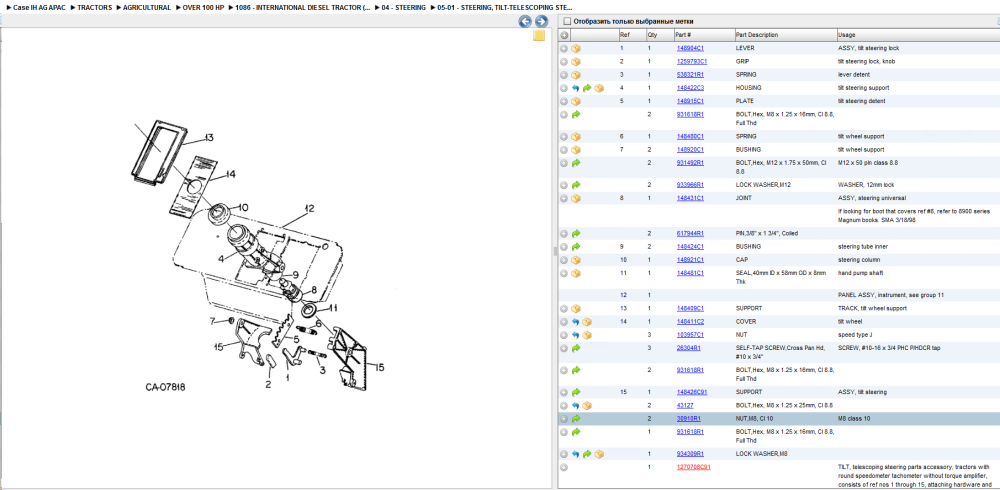This screenshot has height=490, width=1000.
Task: Click the Part Description column header
Action: pos(785,35)
